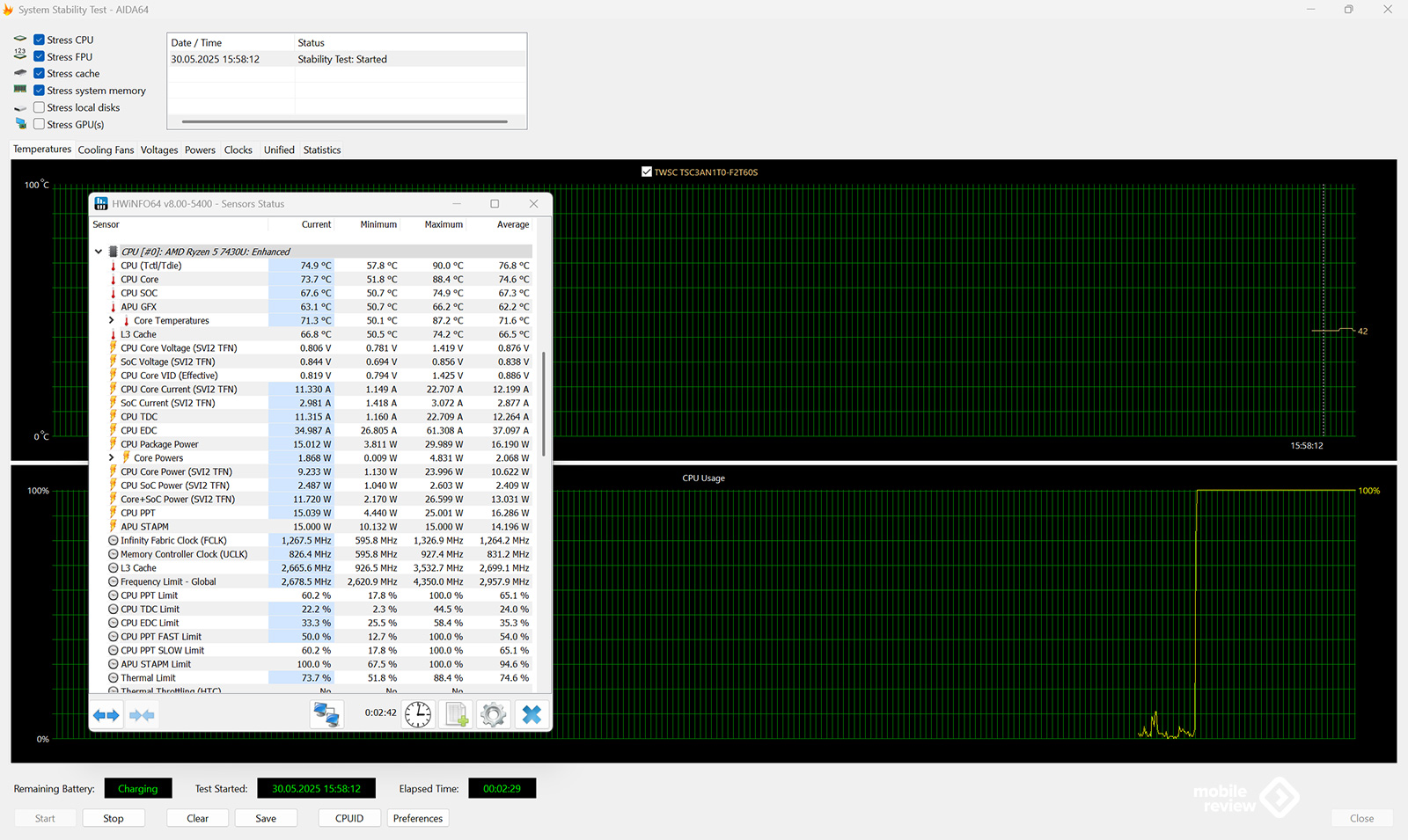Viewport: 1408px width, 840px height.
Task: Disable the Stress cache checkbox
Action: (x=39, y=73)
